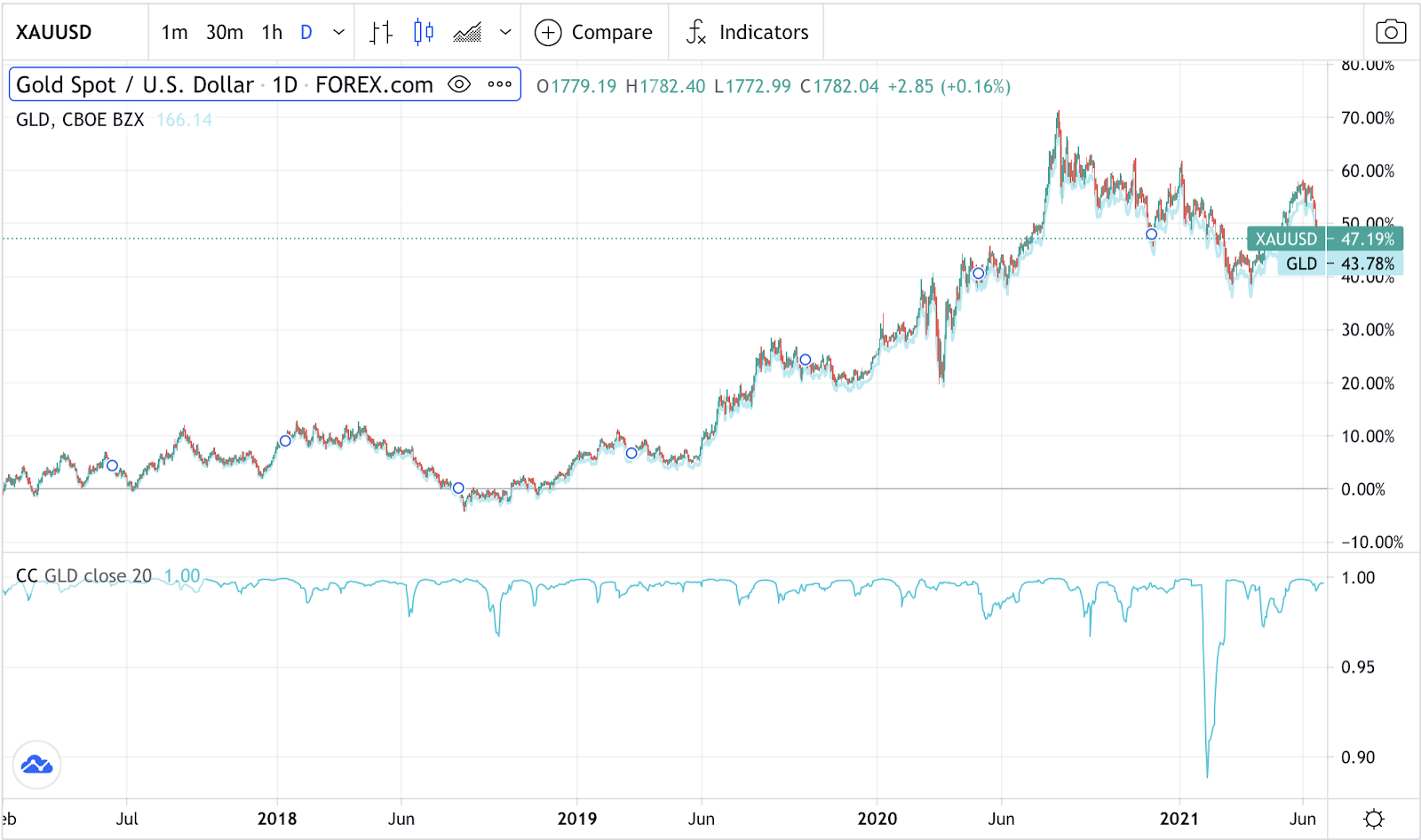Click the GLD, CBOE BZX legend label
Viewport: 1421px width, 840px height.
coord(80,120)
